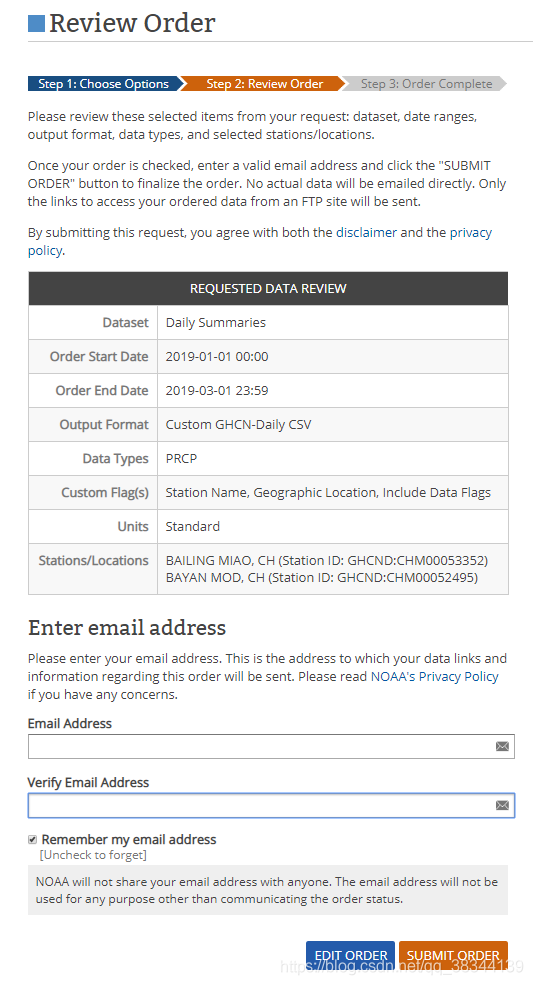Image resolution: width=533 pixels, height=985 pixels.
Task: Click the envelope icon in Verify Email field
Action: (x=502, y=805)
